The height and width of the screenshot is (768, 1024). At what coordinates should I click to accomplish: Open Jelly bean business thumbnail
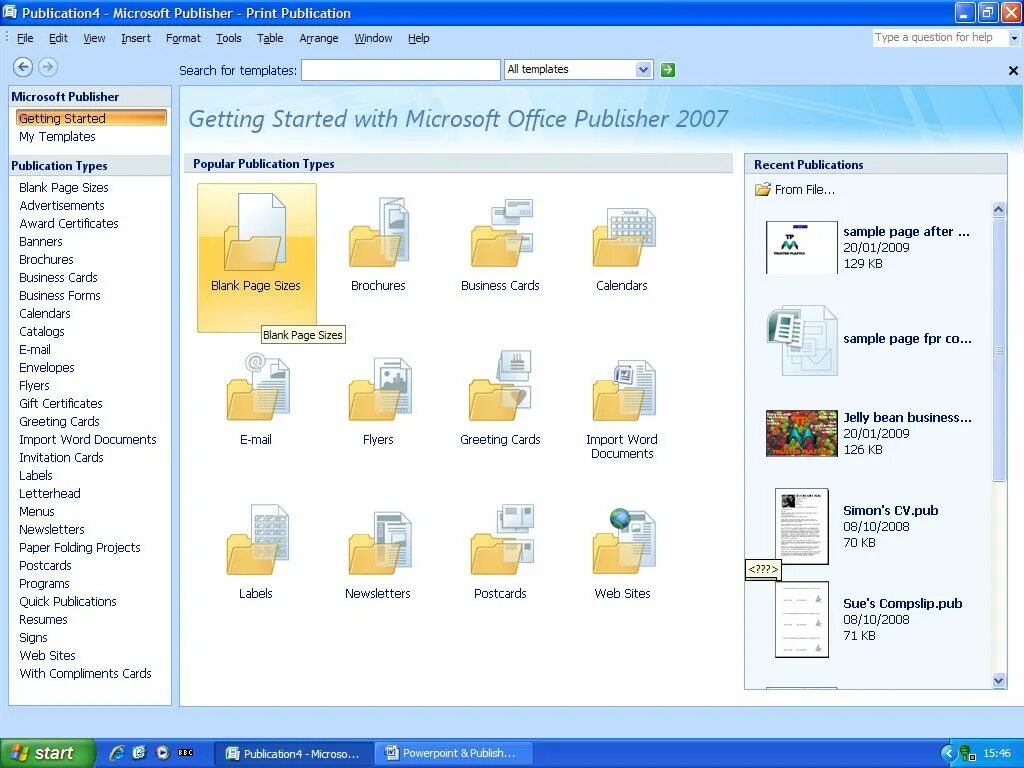tap(801, 433)
